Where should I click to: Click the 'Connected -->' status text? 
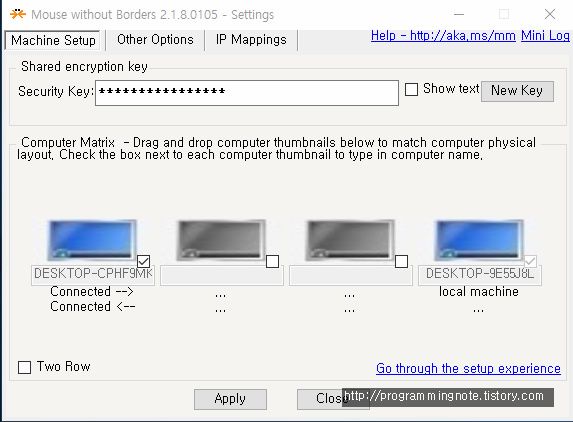pos(92,292)
